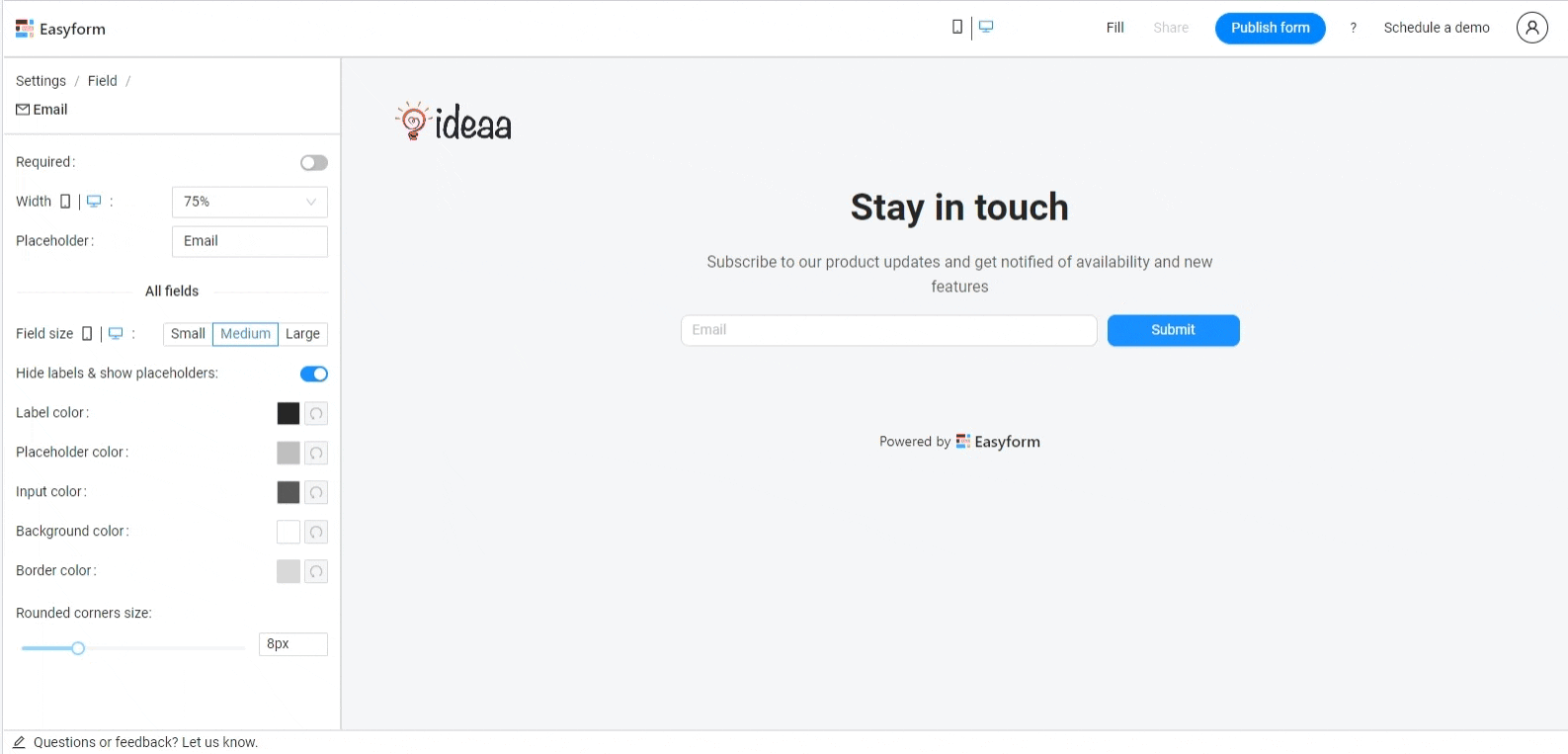Image resolution: width=1568 pixels, height=754 pixels.
Task: Choose Small field size option
Action: [188, 334]
